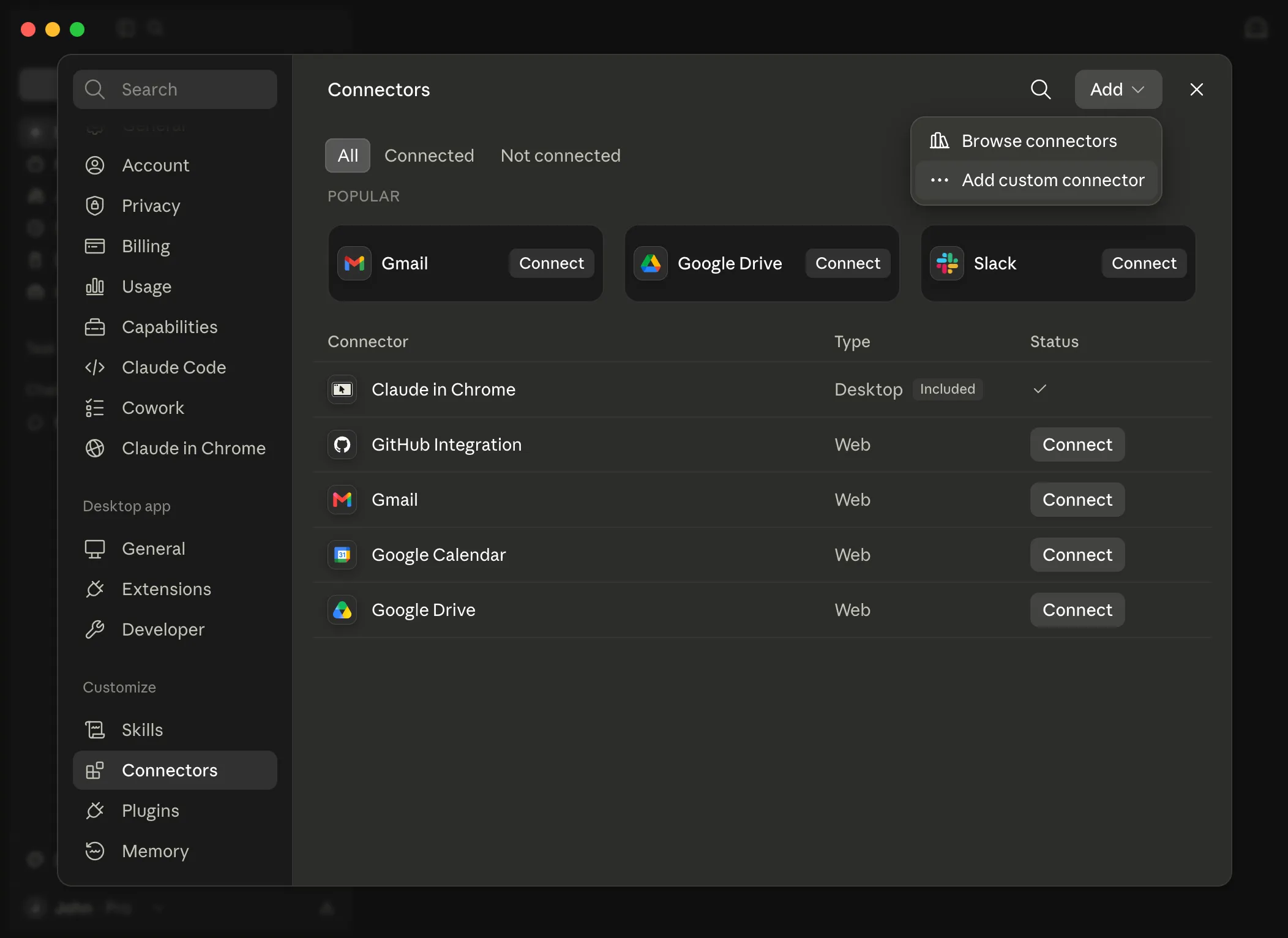Screen dimensions: 1288x938
Task: Open the Extensions settings section
Action: [175, 589]
